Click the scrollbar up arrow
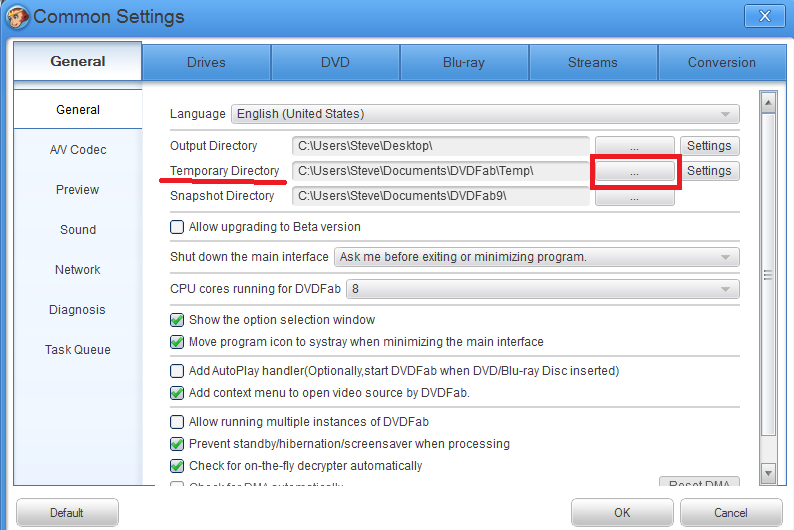The image size is (794, 530). click(x=768, y=103)
